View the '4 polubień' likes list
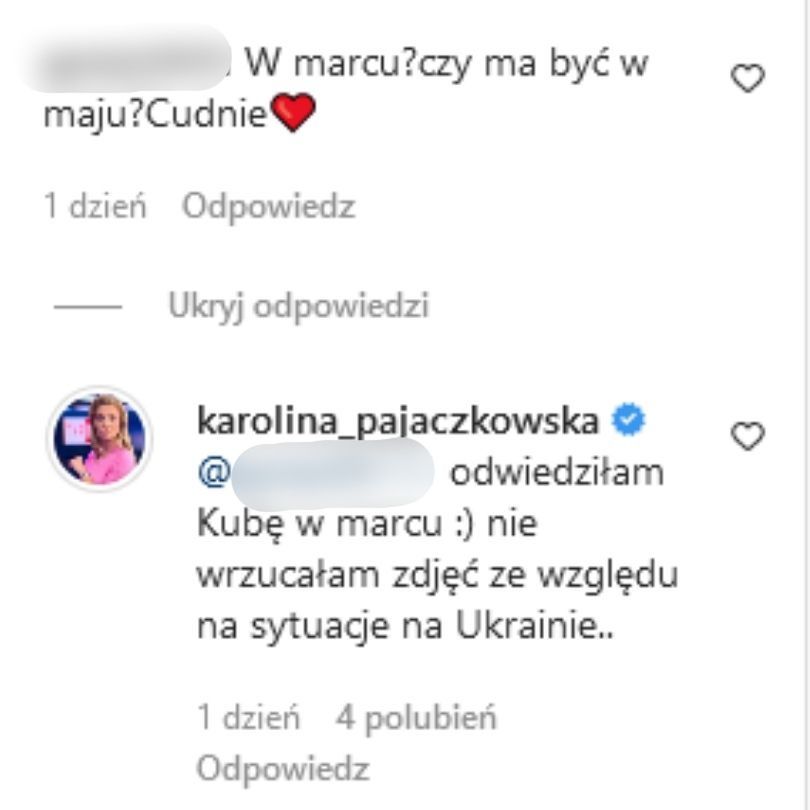810x810 pixels. (416, 718)
